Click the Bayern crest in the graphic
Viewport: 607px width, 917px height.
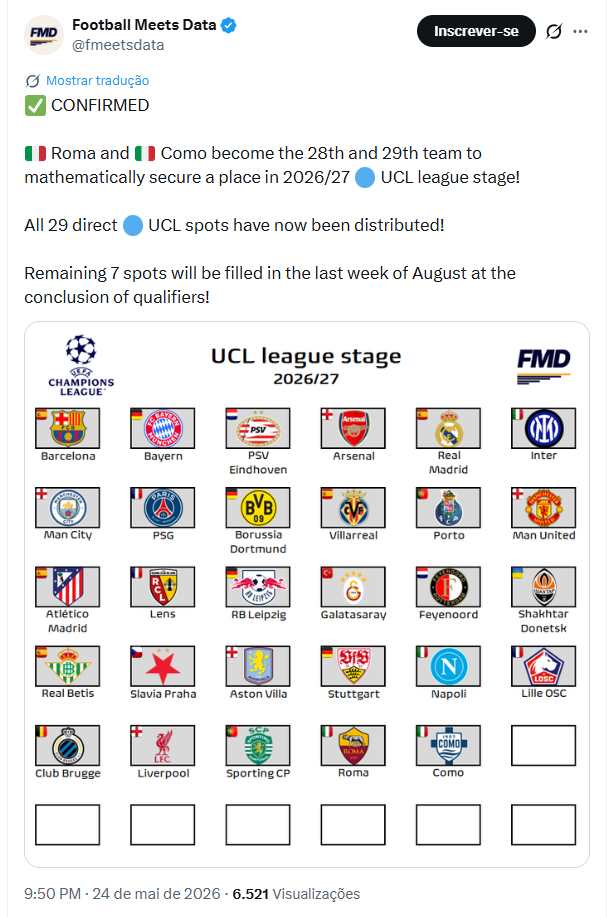[163, 428]
